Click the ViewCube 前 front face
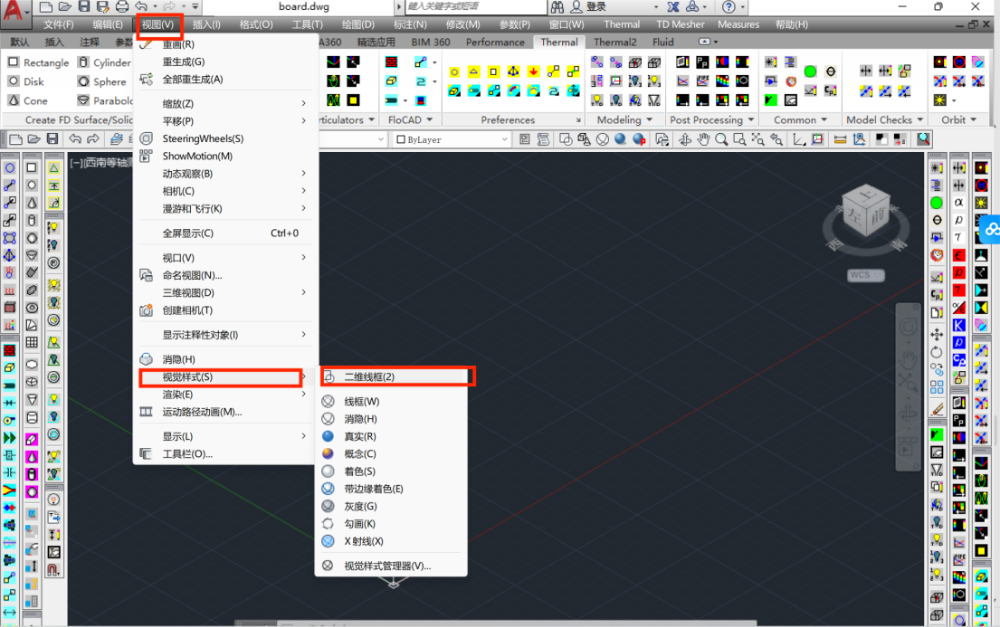Viewport: 1000px width, 627px height. click(879, 216)
